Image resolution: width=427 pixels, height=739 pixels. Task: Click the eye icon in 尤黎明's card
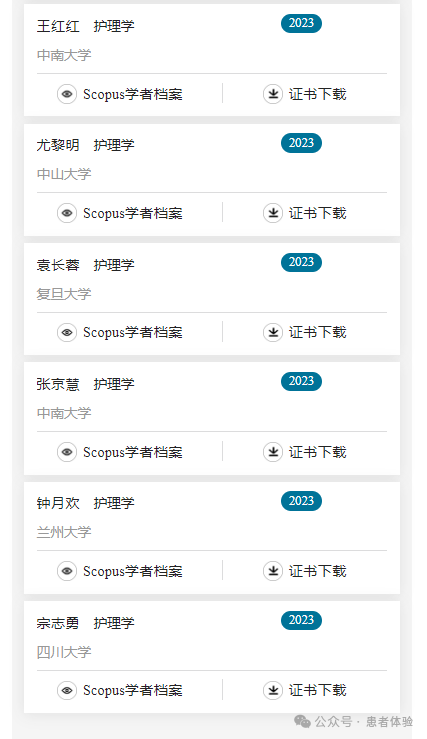pos(67,213)
